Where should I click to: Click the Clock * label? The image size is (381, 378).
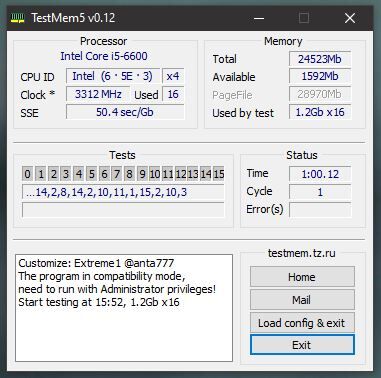coord(37,95)
